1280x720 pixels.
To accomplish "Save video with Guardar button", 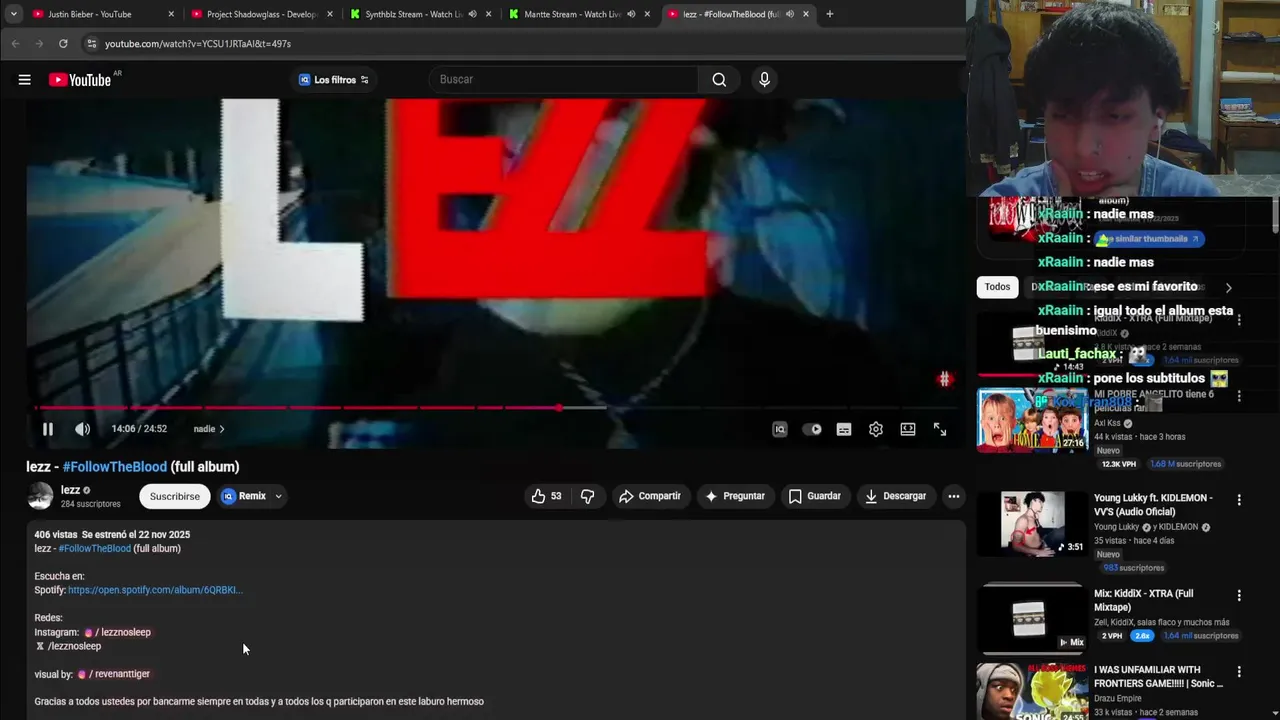I will (x=814, y=496).
